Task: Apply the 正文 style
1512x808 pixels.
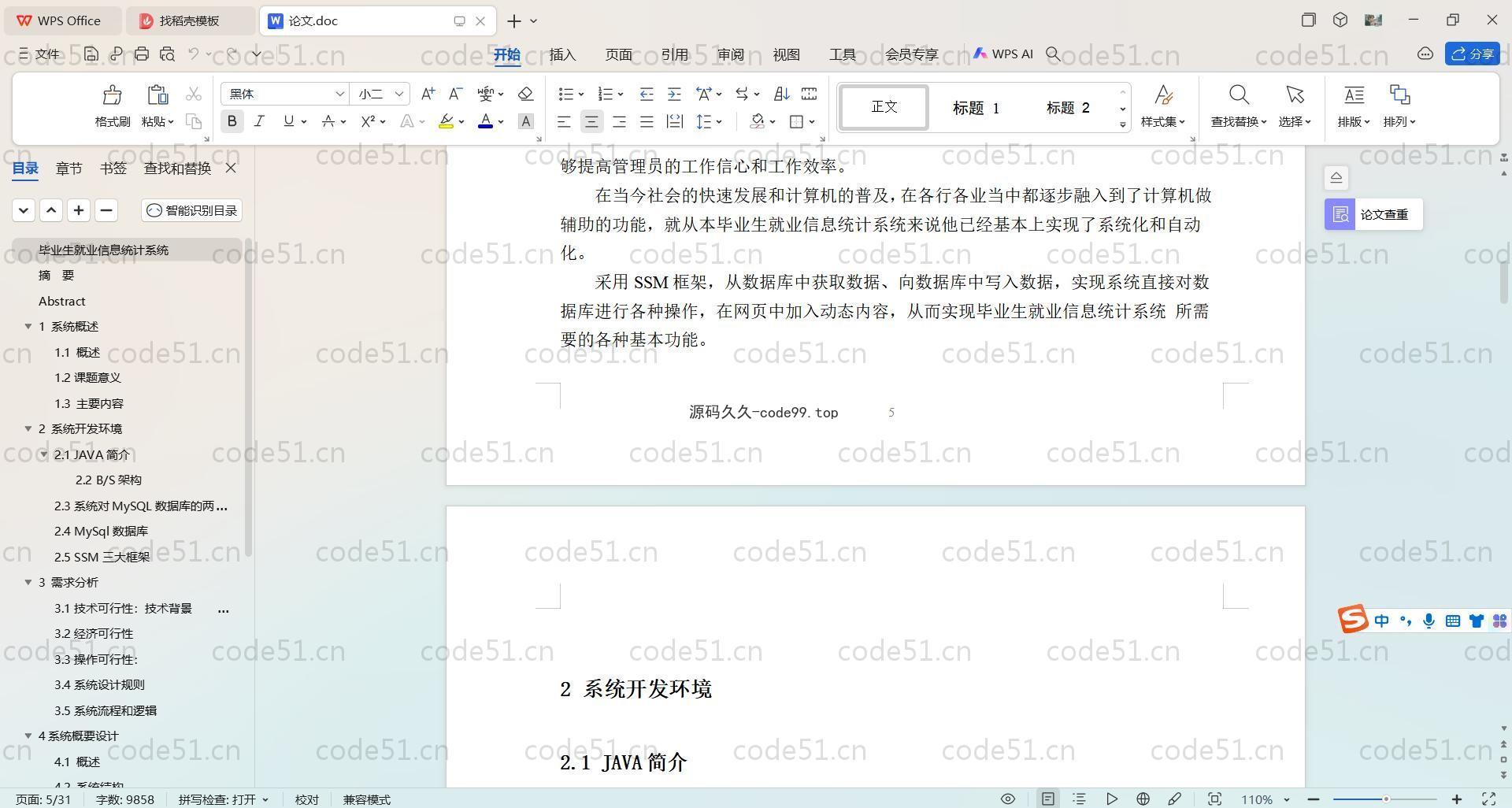Action: click(884, 107)
